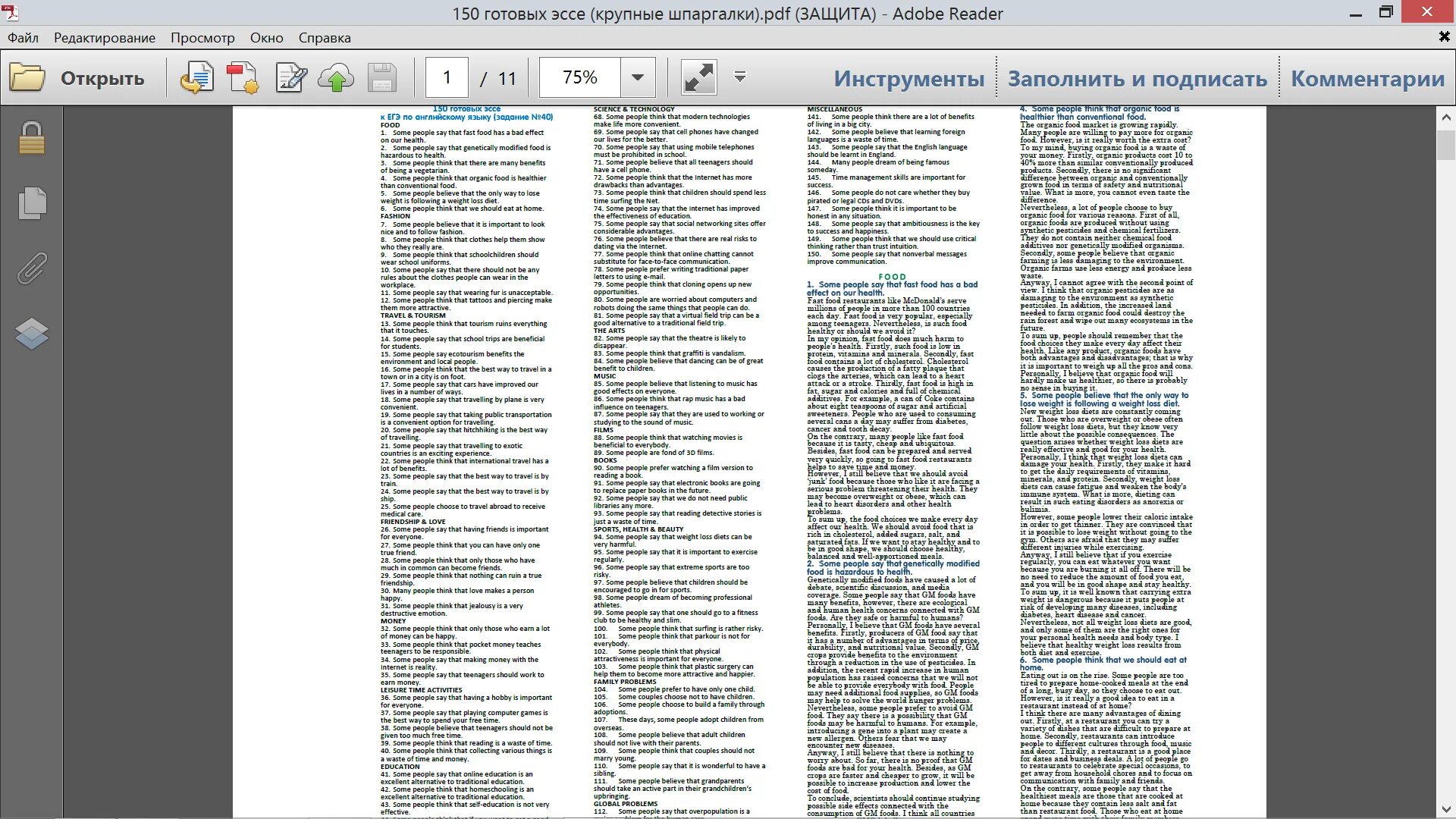Click the 'THE ARTS' section heading
Screen dimensions: 1456x819
point(609,331)
